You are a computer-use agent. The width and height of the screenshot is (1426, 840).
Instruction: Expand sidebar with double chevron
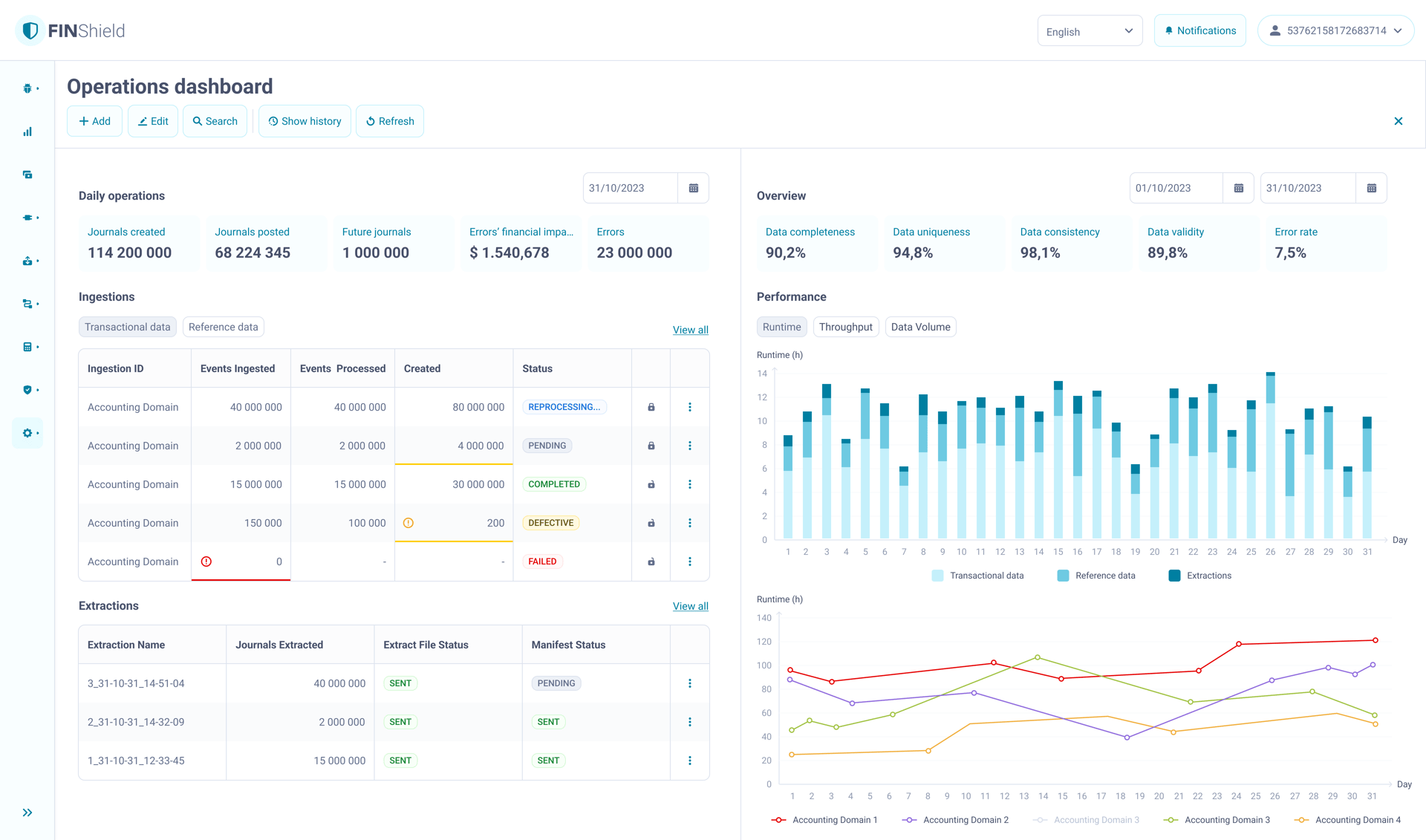click(x=27, y=813)
